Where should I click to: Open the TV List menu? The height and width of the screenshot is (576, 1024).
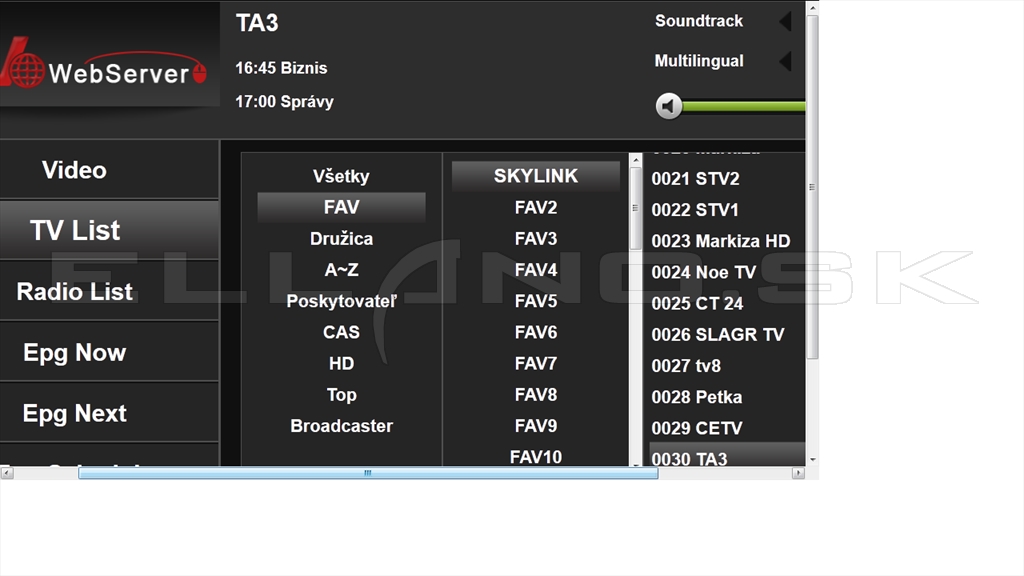coord(109,230)
